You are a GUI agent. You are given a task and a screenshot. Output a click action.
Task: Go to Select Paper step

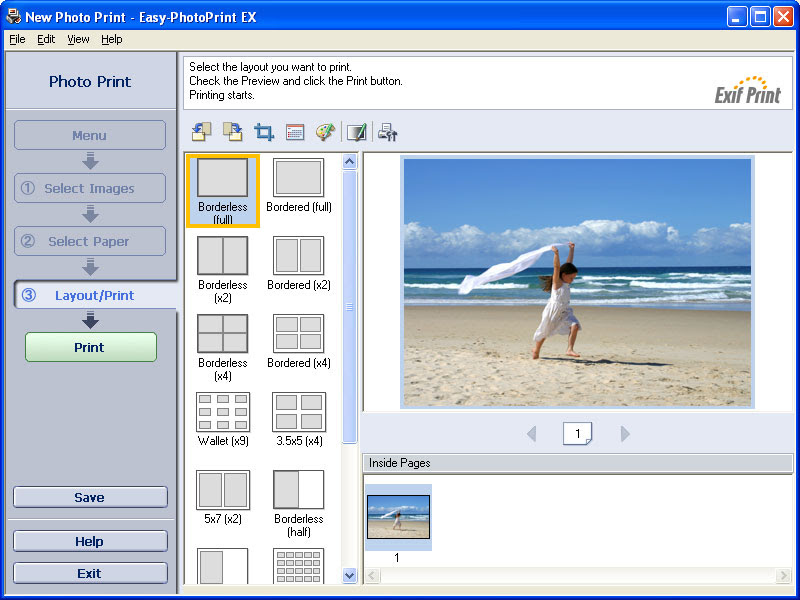click(x=90, y=241)
